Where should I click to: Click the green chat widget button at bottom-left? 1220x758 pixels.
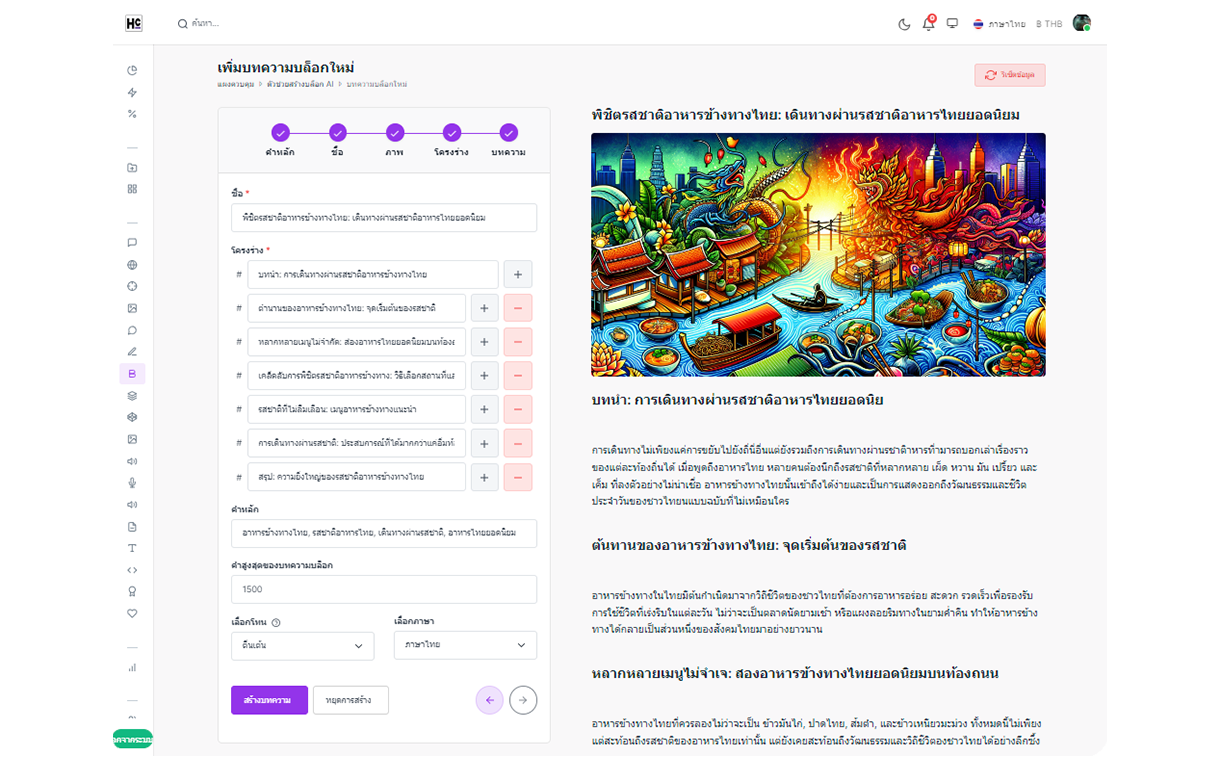[132, 739]
